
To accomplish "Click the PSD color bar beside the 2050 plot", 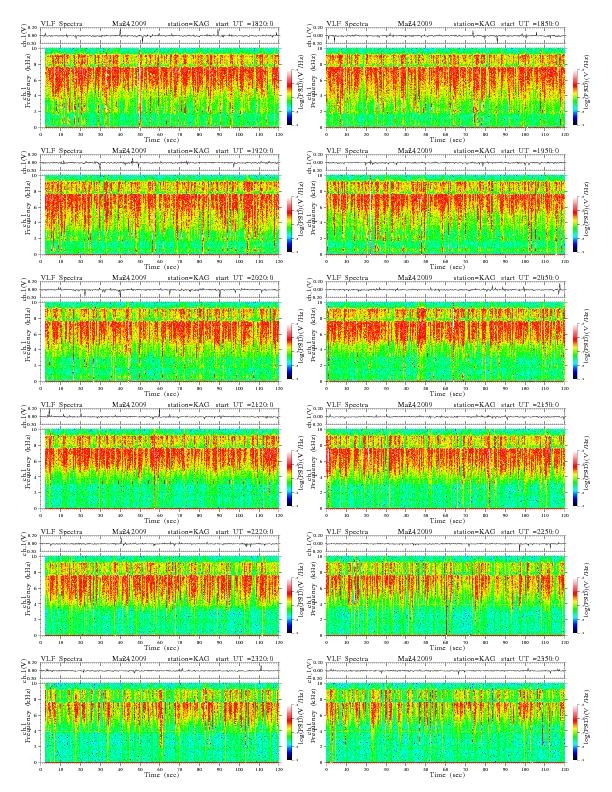I will click(x=575, y=351).
